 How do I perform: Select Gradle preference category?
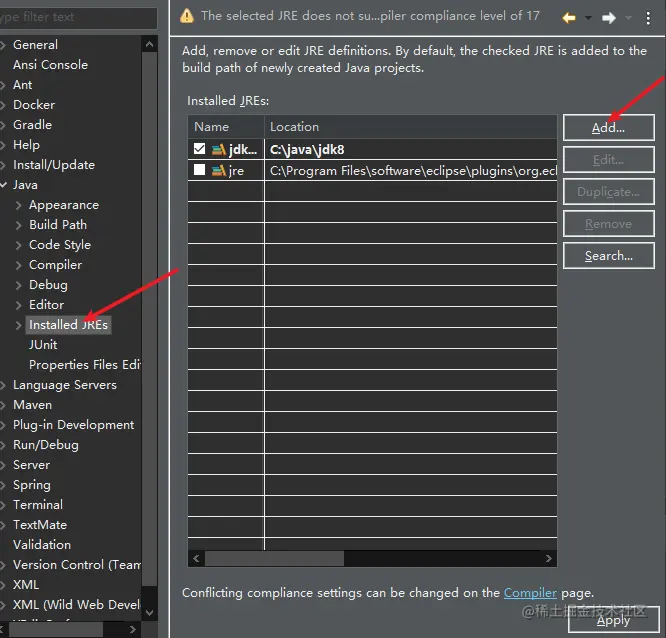click(32, 124)
